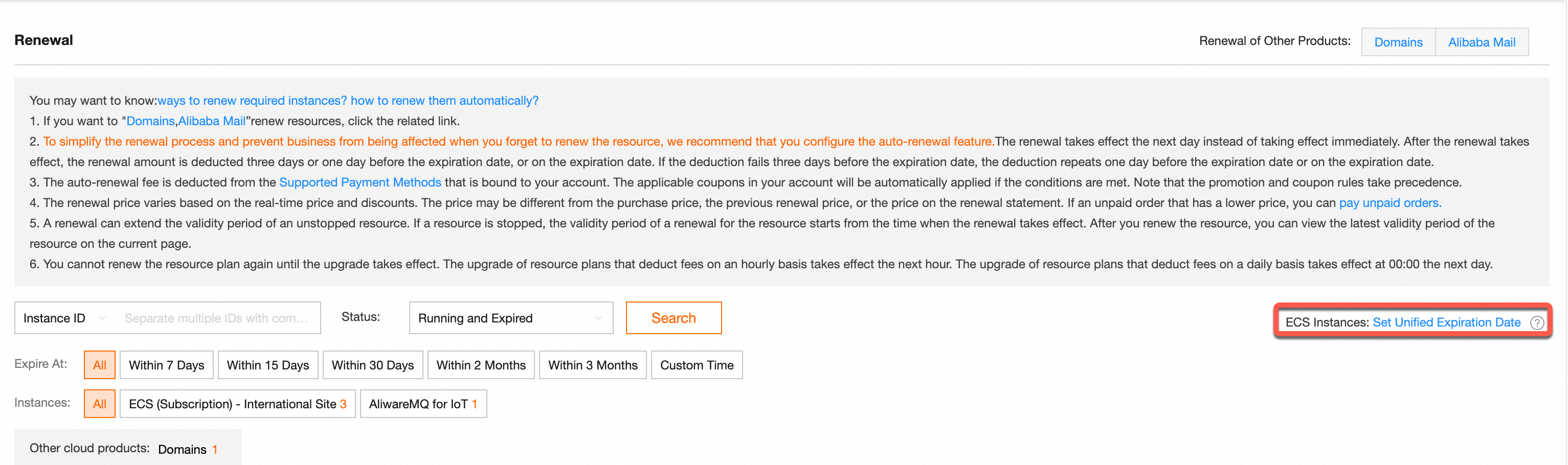Open the Supported Payment Methods link
1568x465 pixels.
[360, 182]
